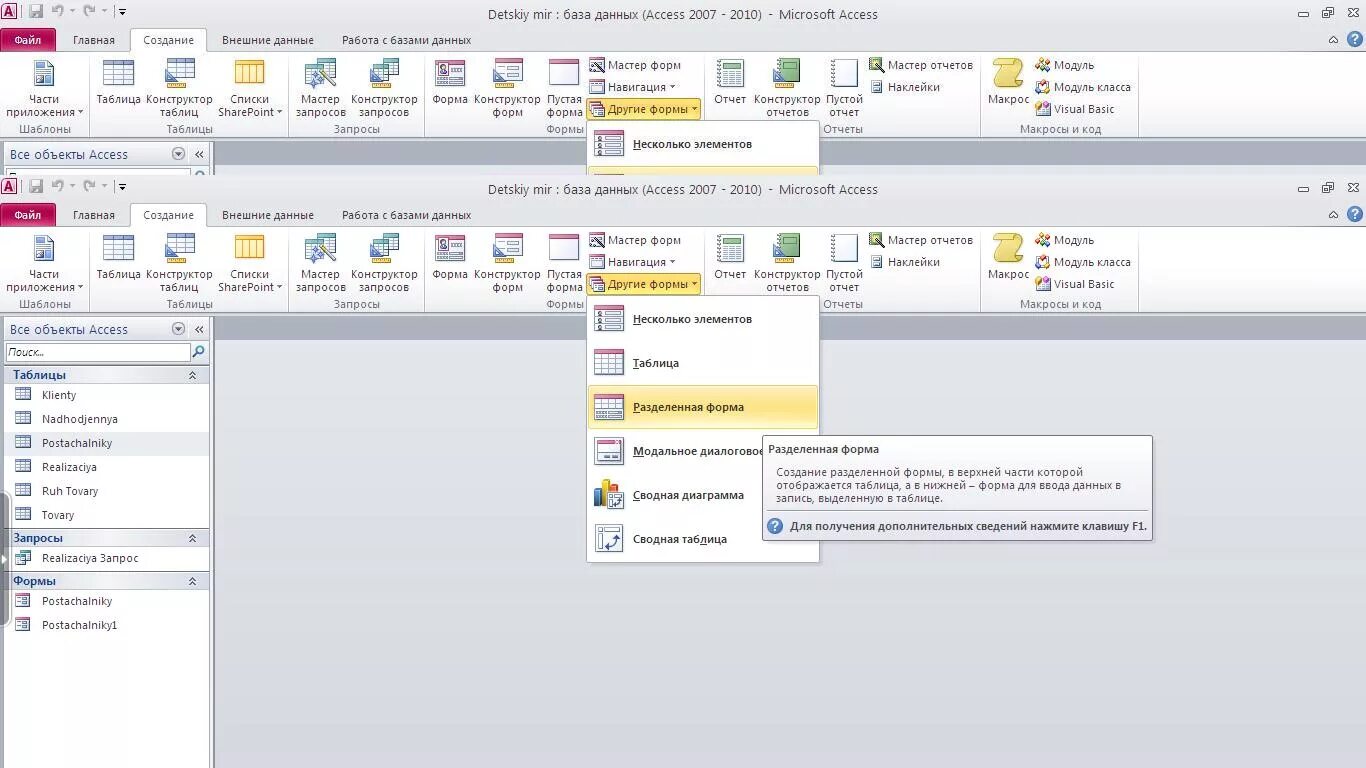Click Макрос icon in lower window

coord(1008,257)
